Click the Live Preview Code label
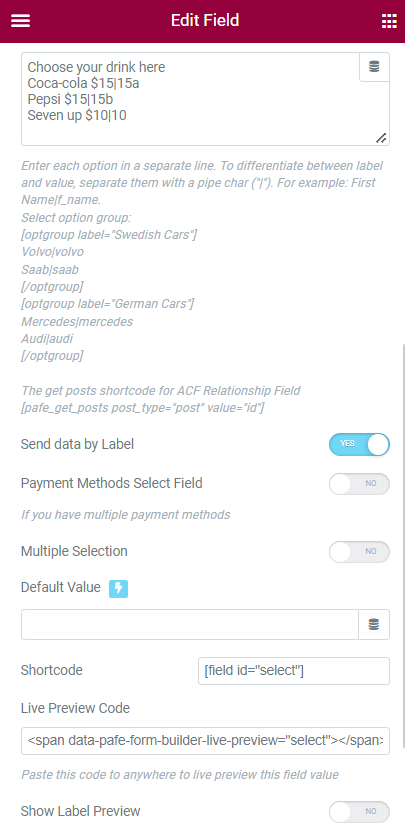This screenshot has width=405, height=836. coord(75,708)
